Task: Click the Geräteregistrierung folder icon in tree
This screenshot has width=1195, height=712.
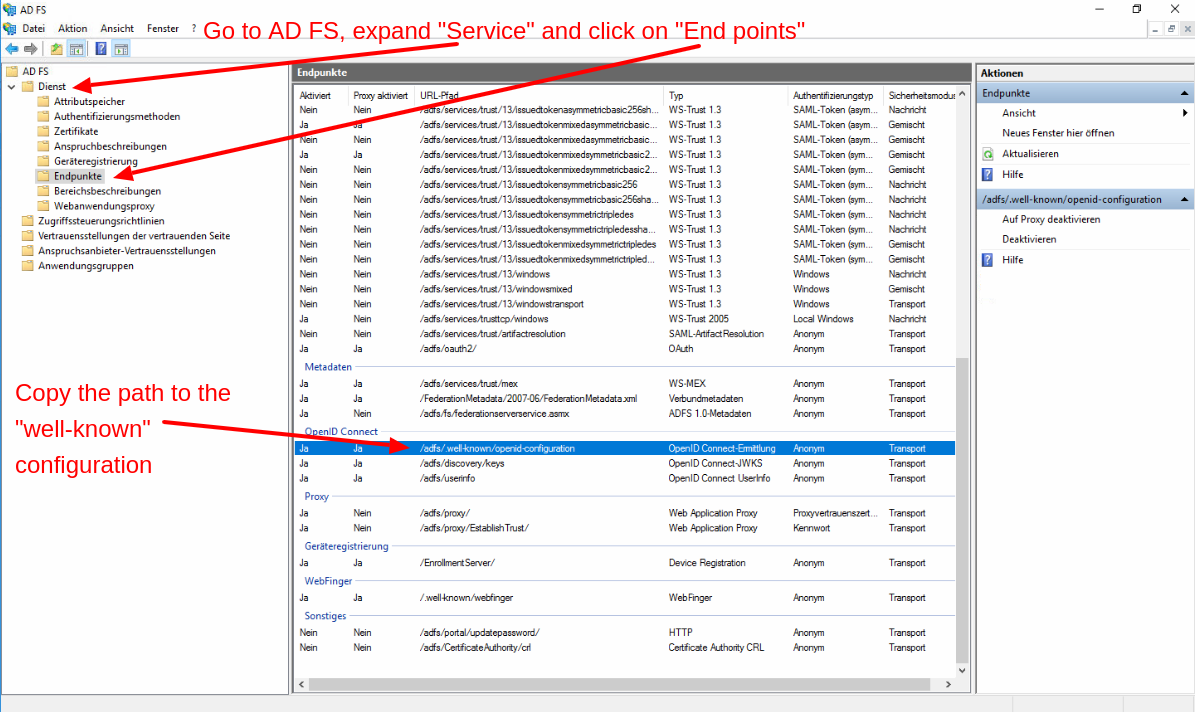Action: pos(43,161)
